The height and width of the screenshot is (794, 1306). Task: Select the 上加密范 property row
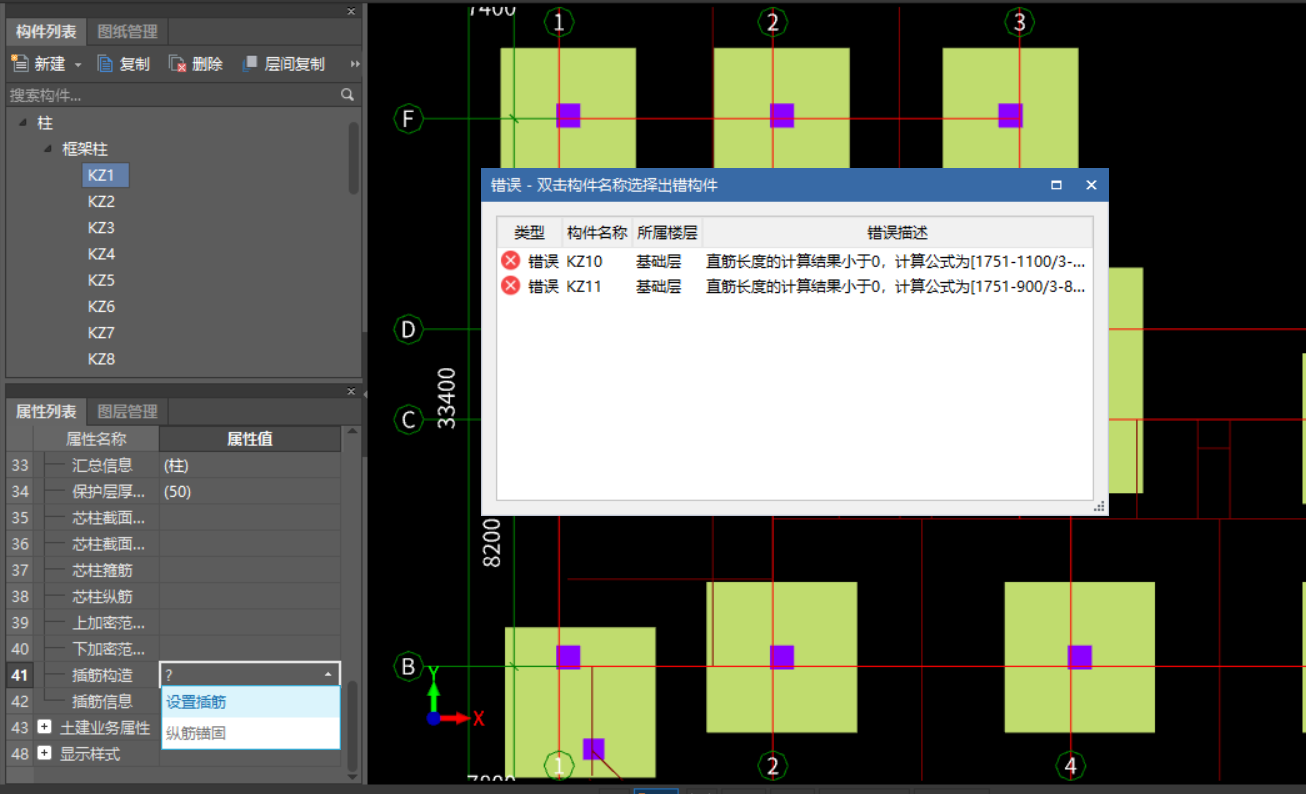173,622
